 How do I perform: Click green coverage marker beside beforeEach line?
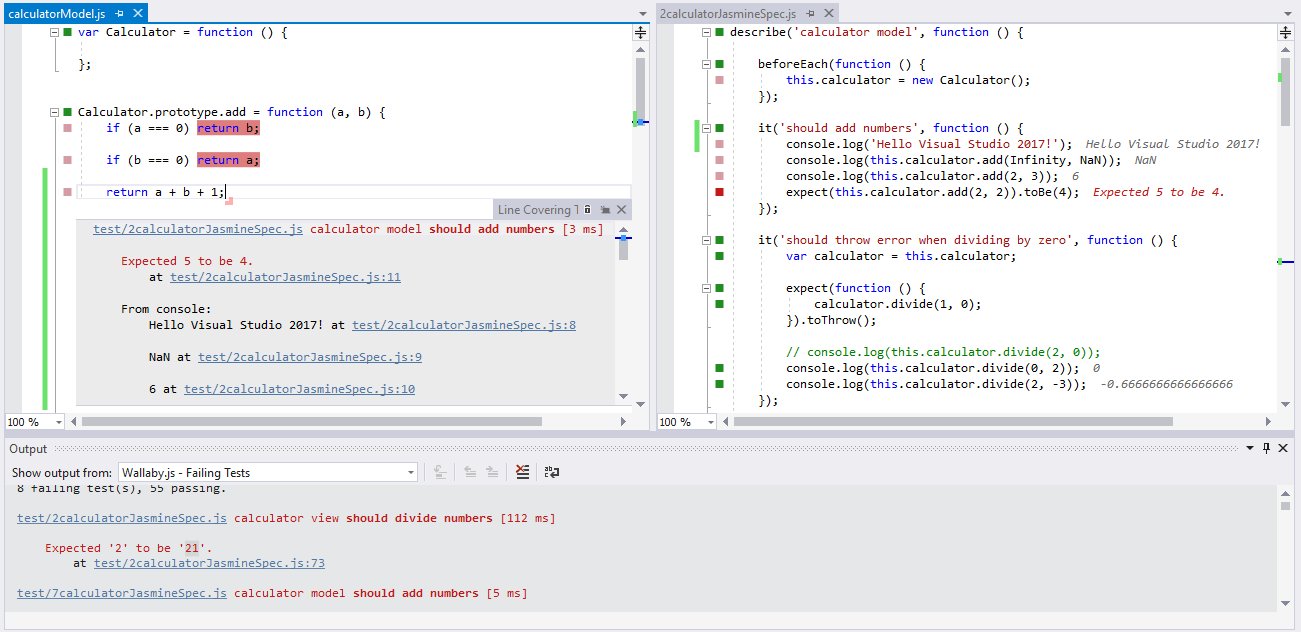[719, 64]
